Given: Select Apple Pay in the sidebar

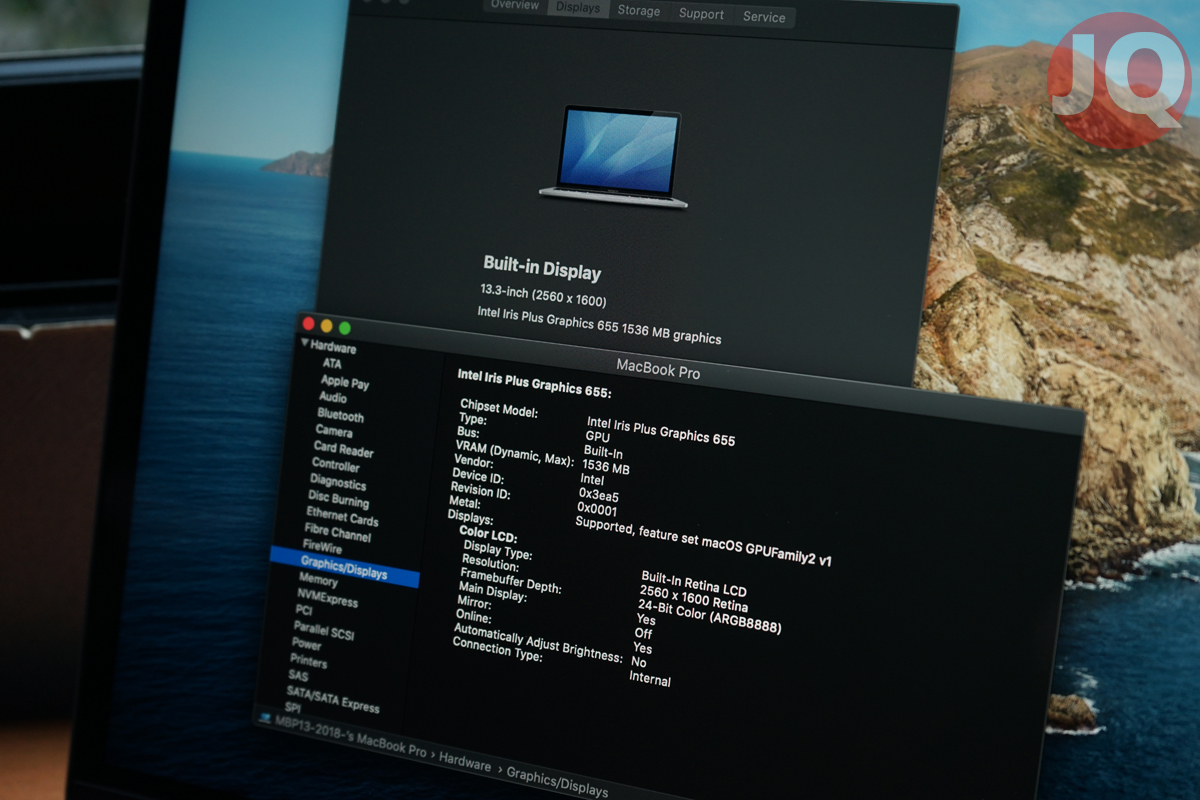Looking at the screenshot, I should [x=345, y=382].
